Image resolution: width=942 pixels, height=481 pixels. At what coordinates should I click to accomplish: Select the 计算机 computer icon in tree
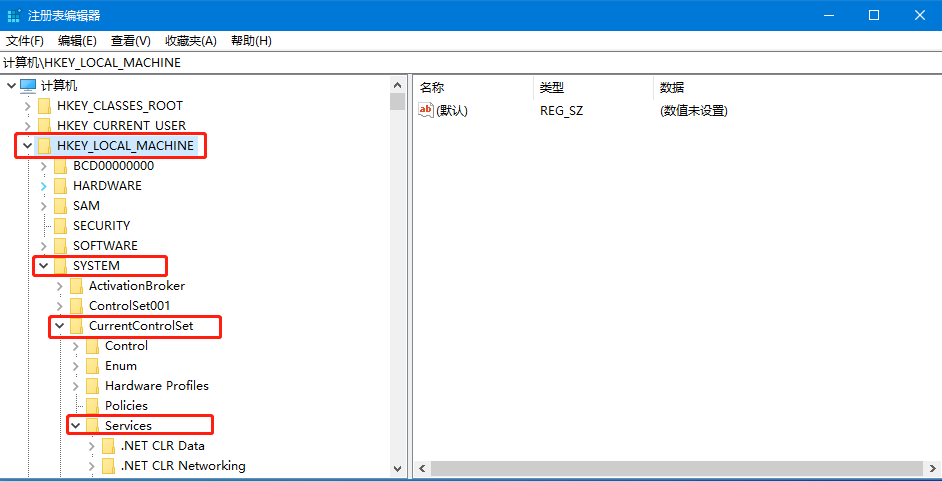pos(28,86)
